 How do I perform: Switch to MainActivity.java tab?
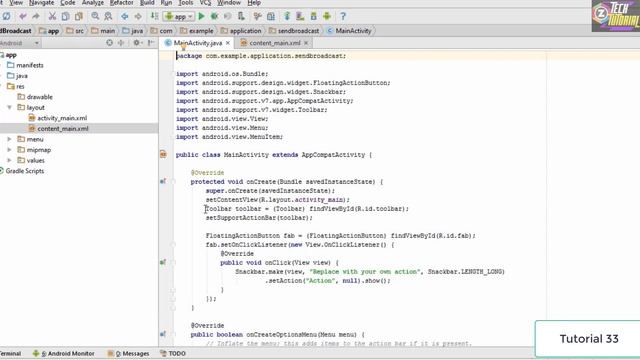coord(198,43)
